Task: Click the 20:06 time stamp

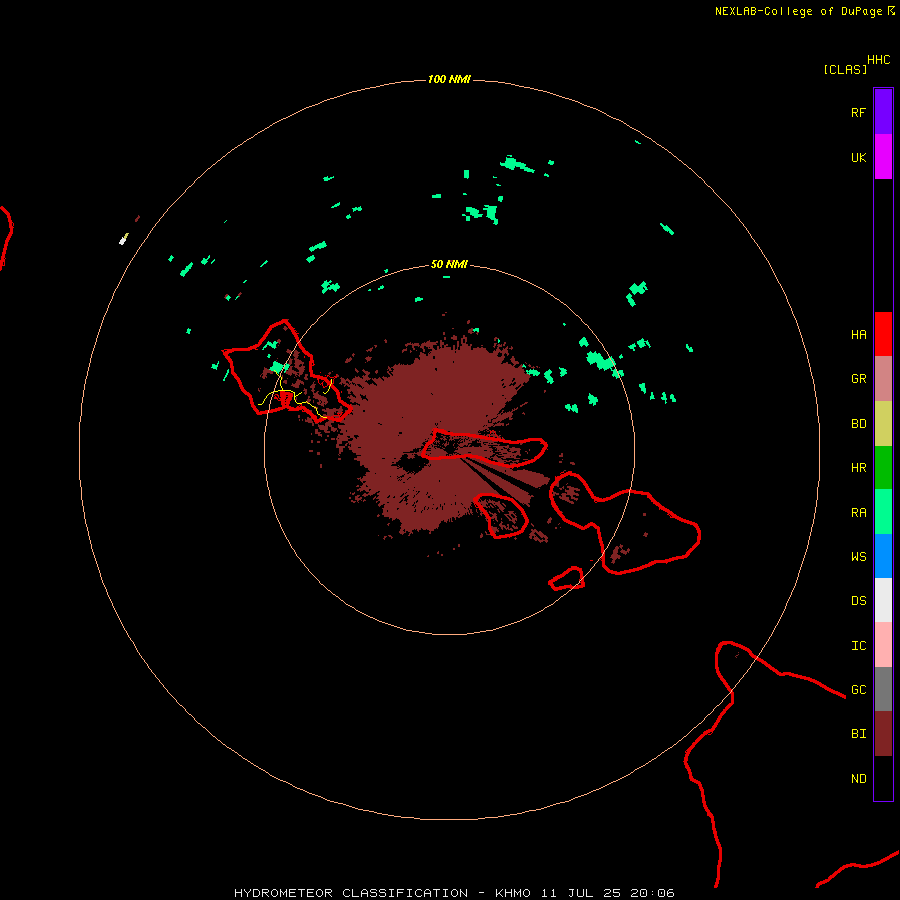Action: coord(652,893)
